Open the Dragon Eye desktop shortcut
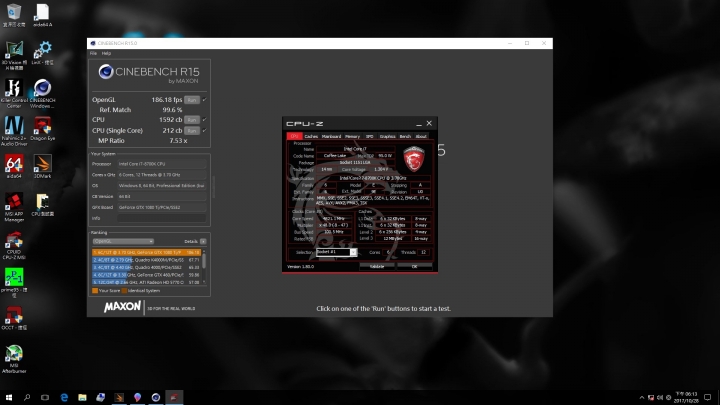 [42, 129]
